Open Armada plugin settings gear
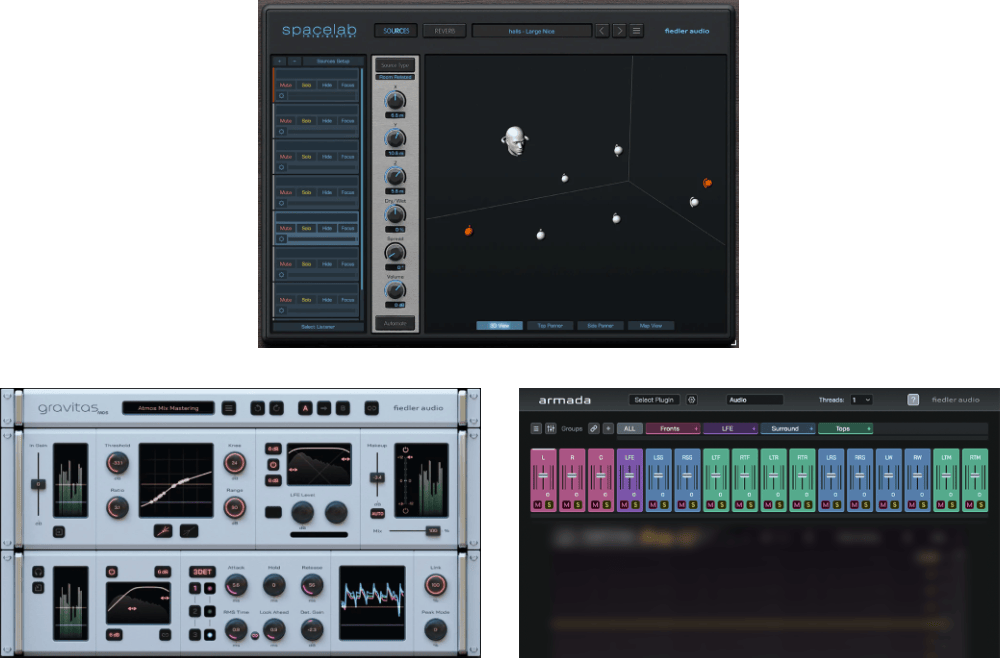1000x658 pixels. click(692, 400)
